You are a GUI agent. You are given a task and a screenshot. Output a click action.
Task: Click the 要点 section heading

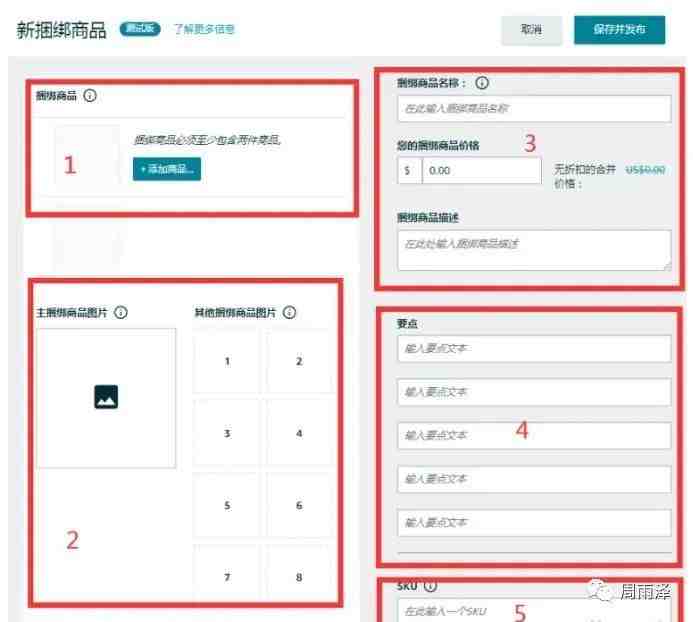[407, 324]
